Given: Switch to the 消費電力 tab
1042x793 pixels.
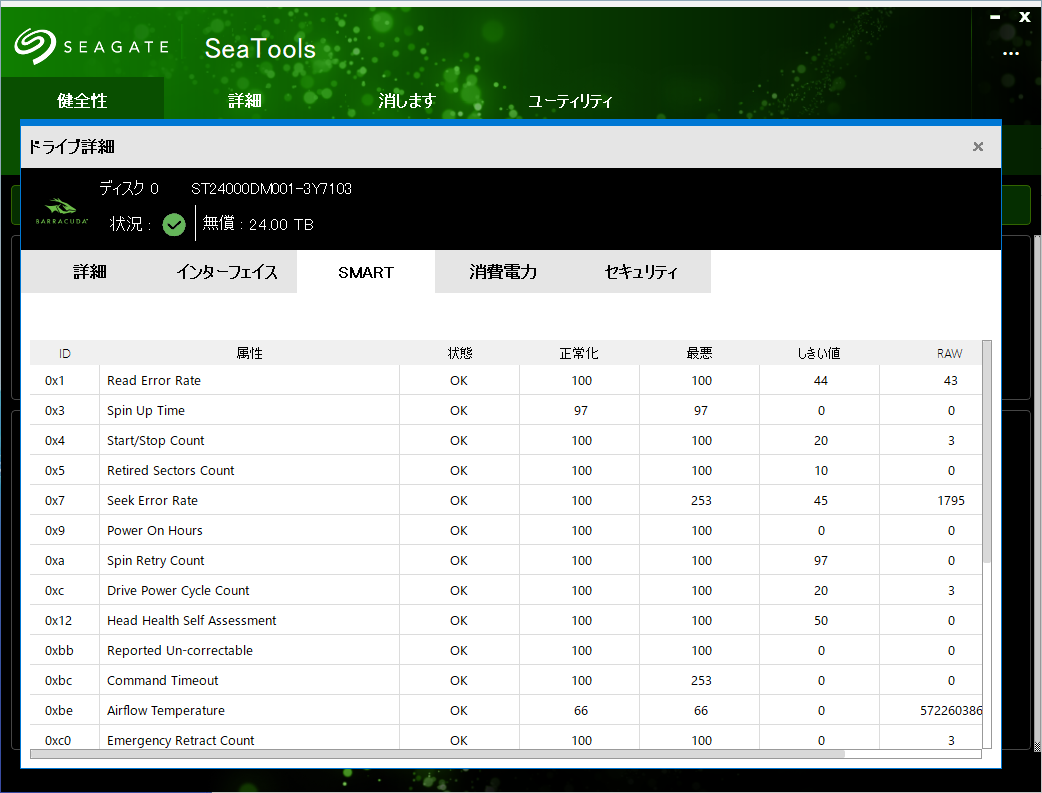Looking at the screenshot, I should tap(503, 272).
